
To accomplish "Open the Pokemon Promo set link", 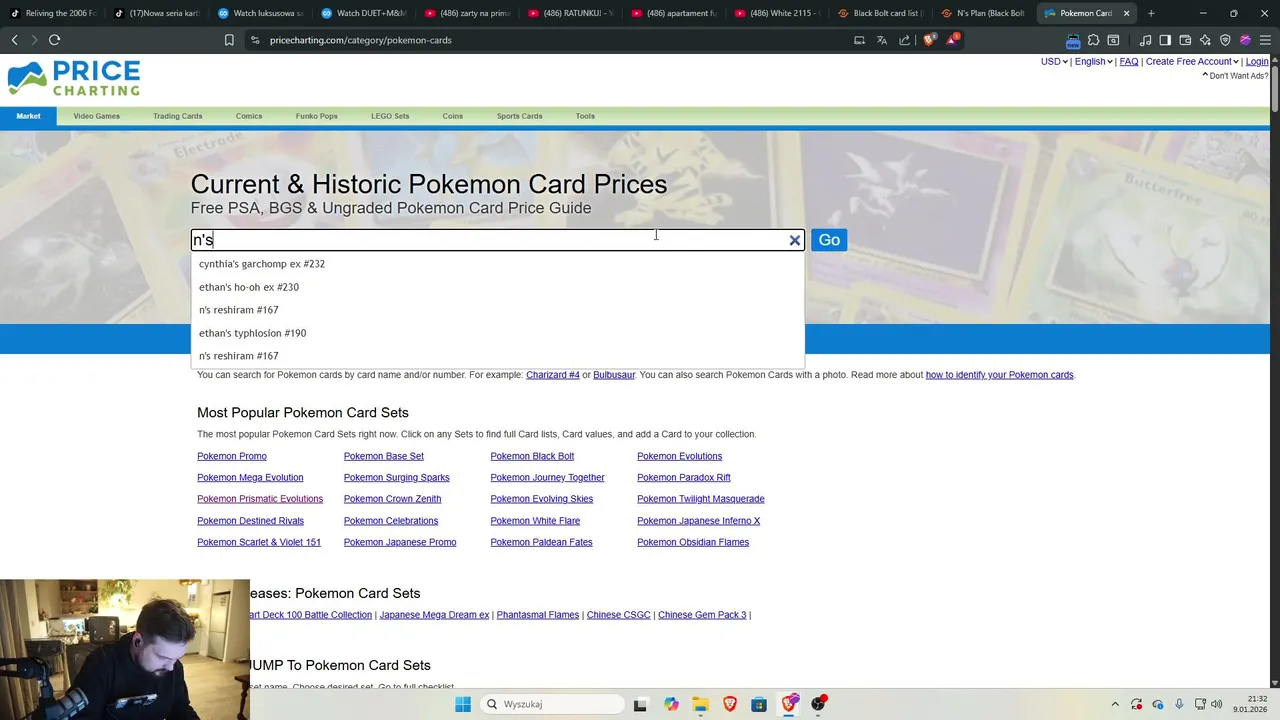I will point(232,456).
